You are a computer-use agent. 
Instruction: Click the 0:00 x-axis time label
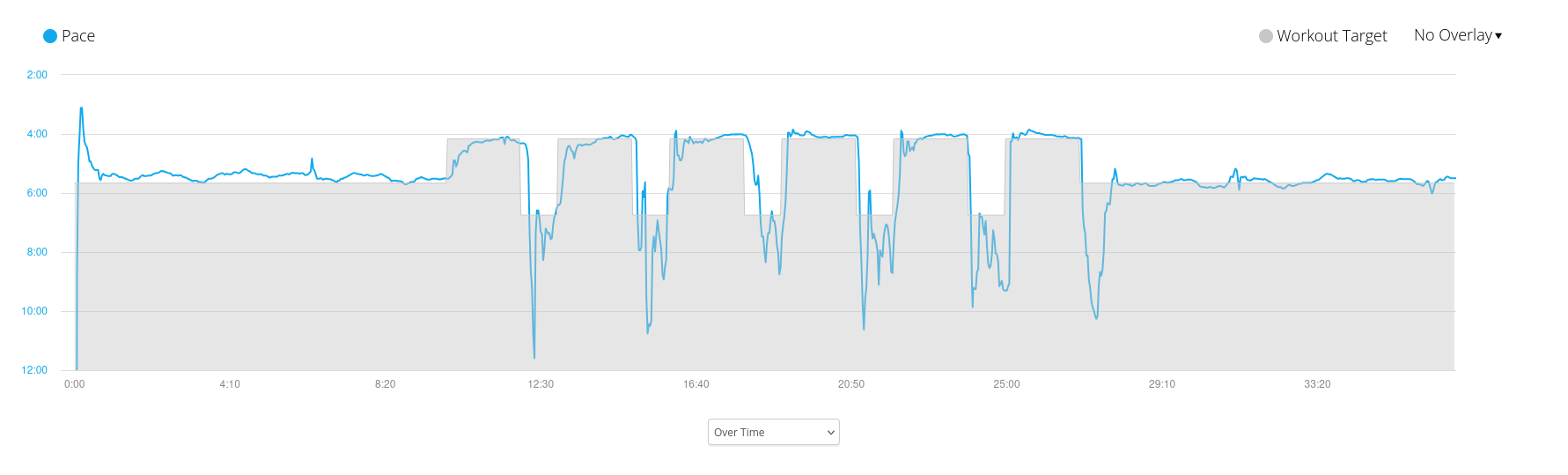[75, 384]
